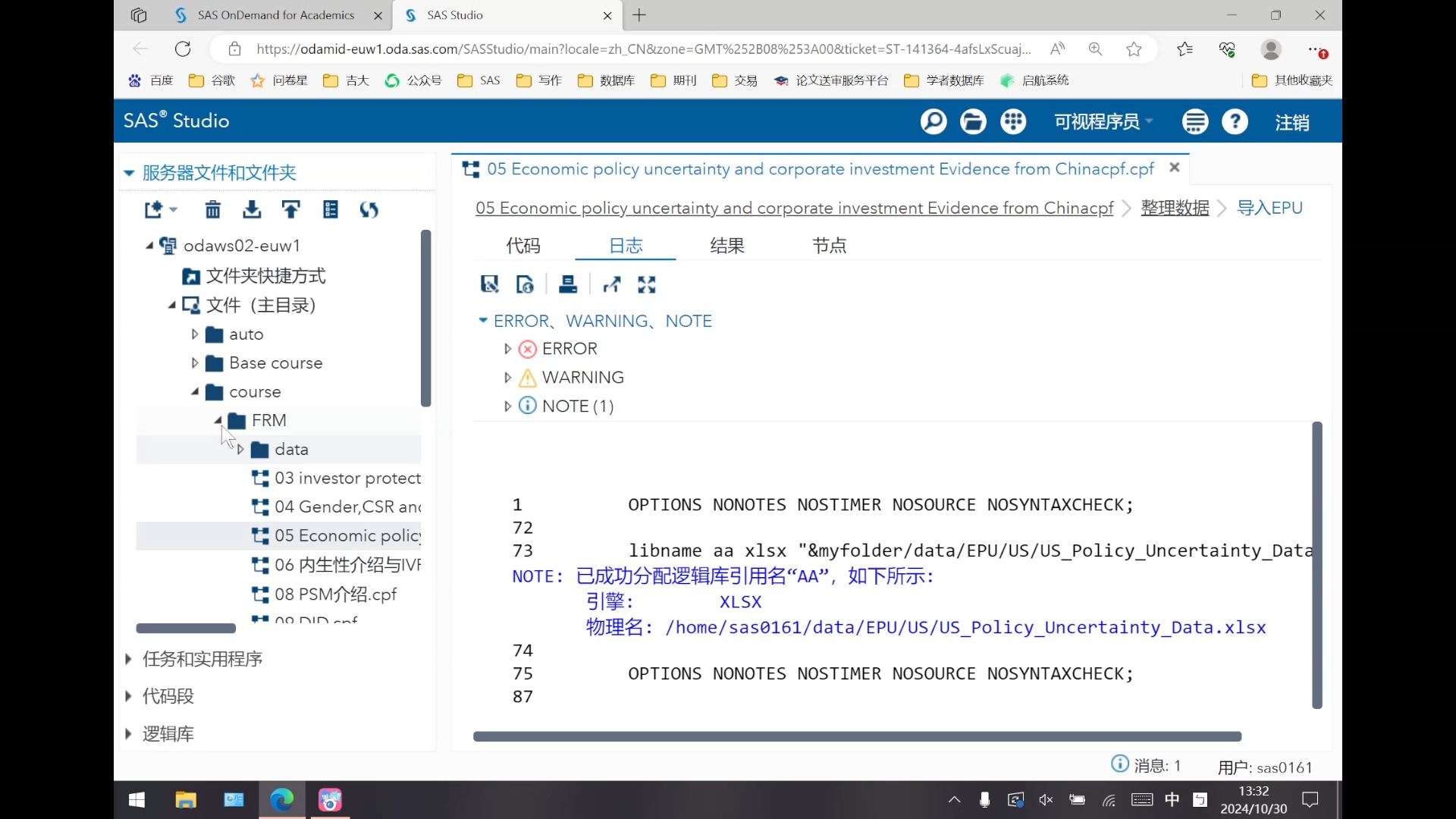Open the 数据库 bookmark folder
Image resolution: width=1456 pixels, height=819 pixels.
click(x=607, y=80)
